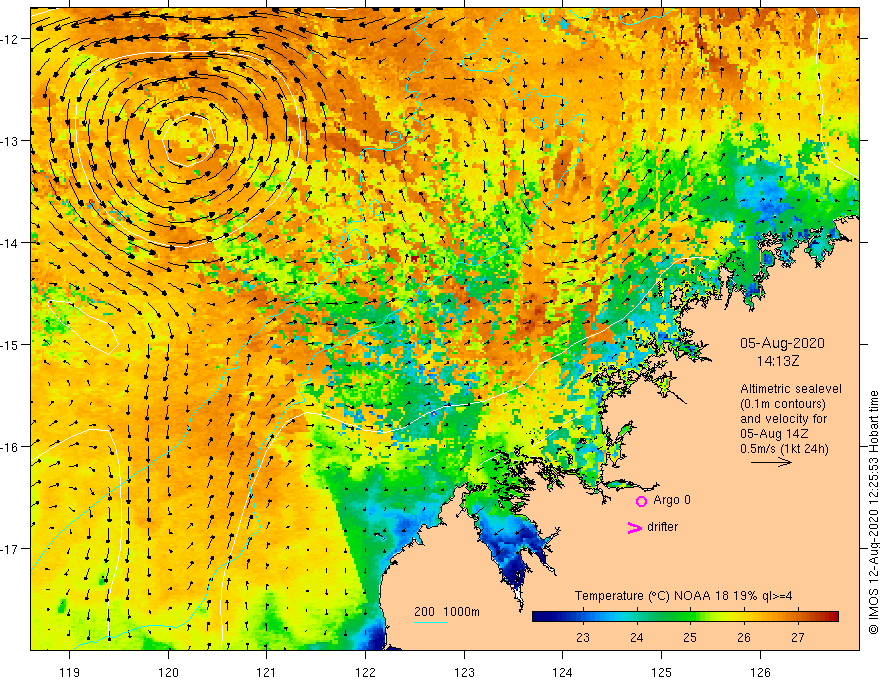
Task: Click the longitude axis label 121
Action: tap(267, 672)
